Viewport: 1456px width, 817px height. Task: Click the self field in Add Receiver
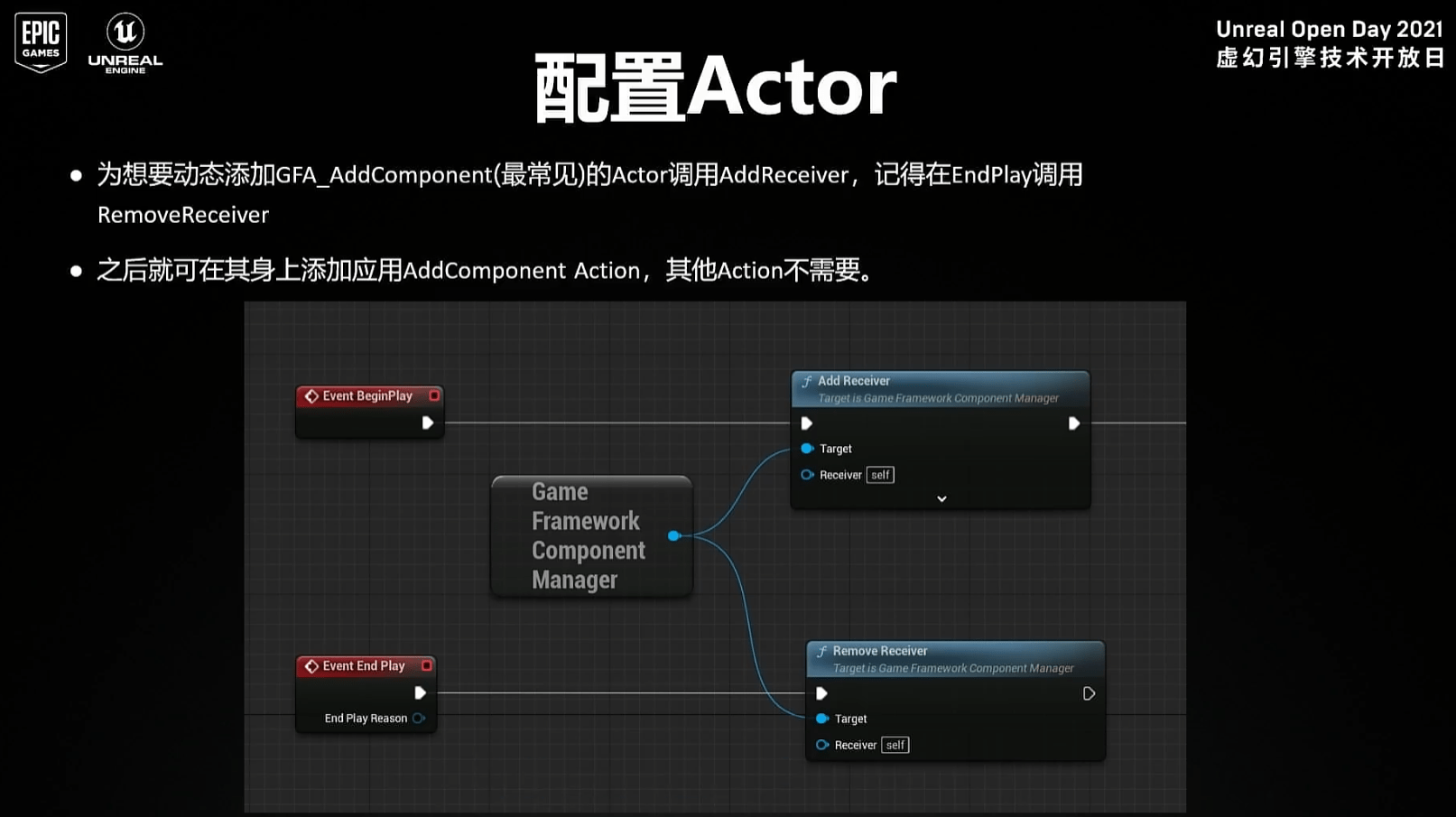(880, 475)
